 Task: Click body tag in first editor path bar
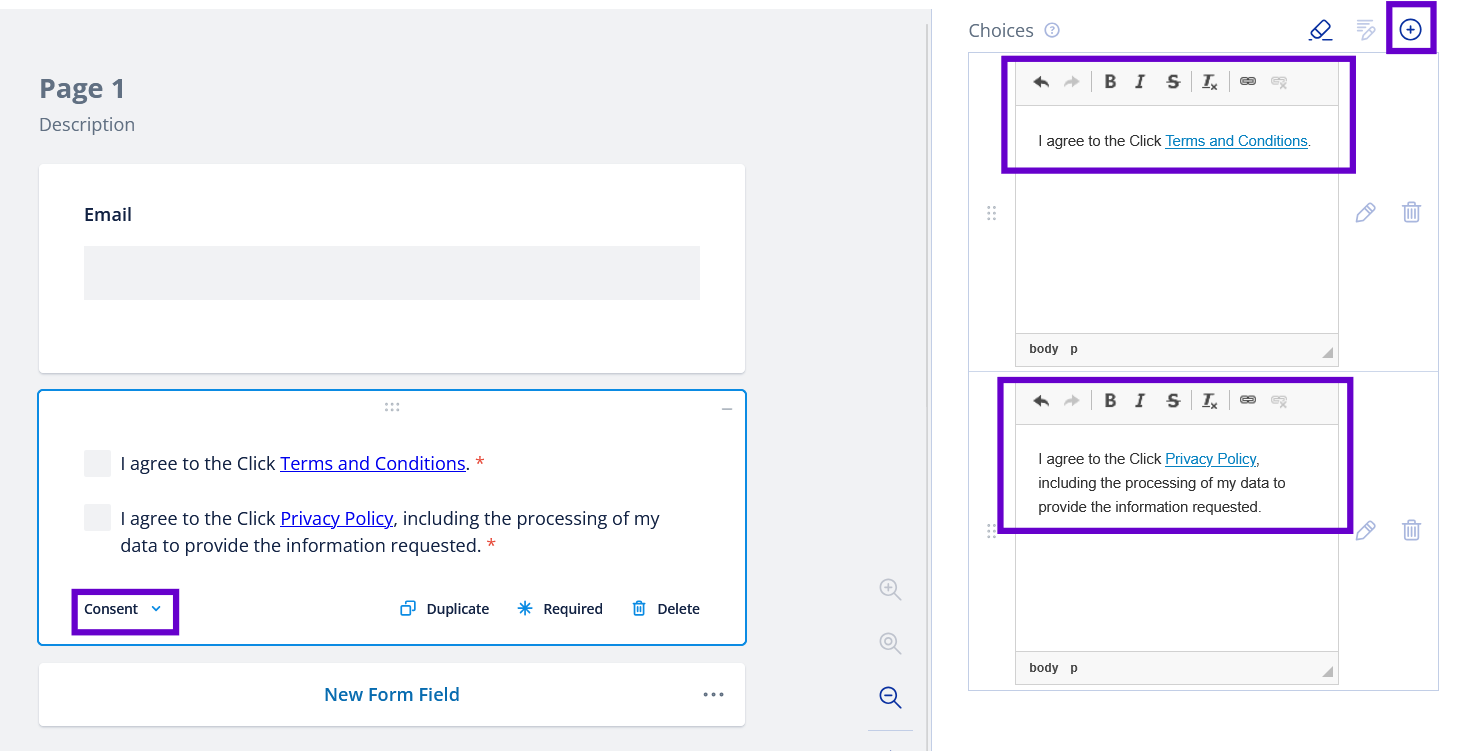tap(1043, 349)
